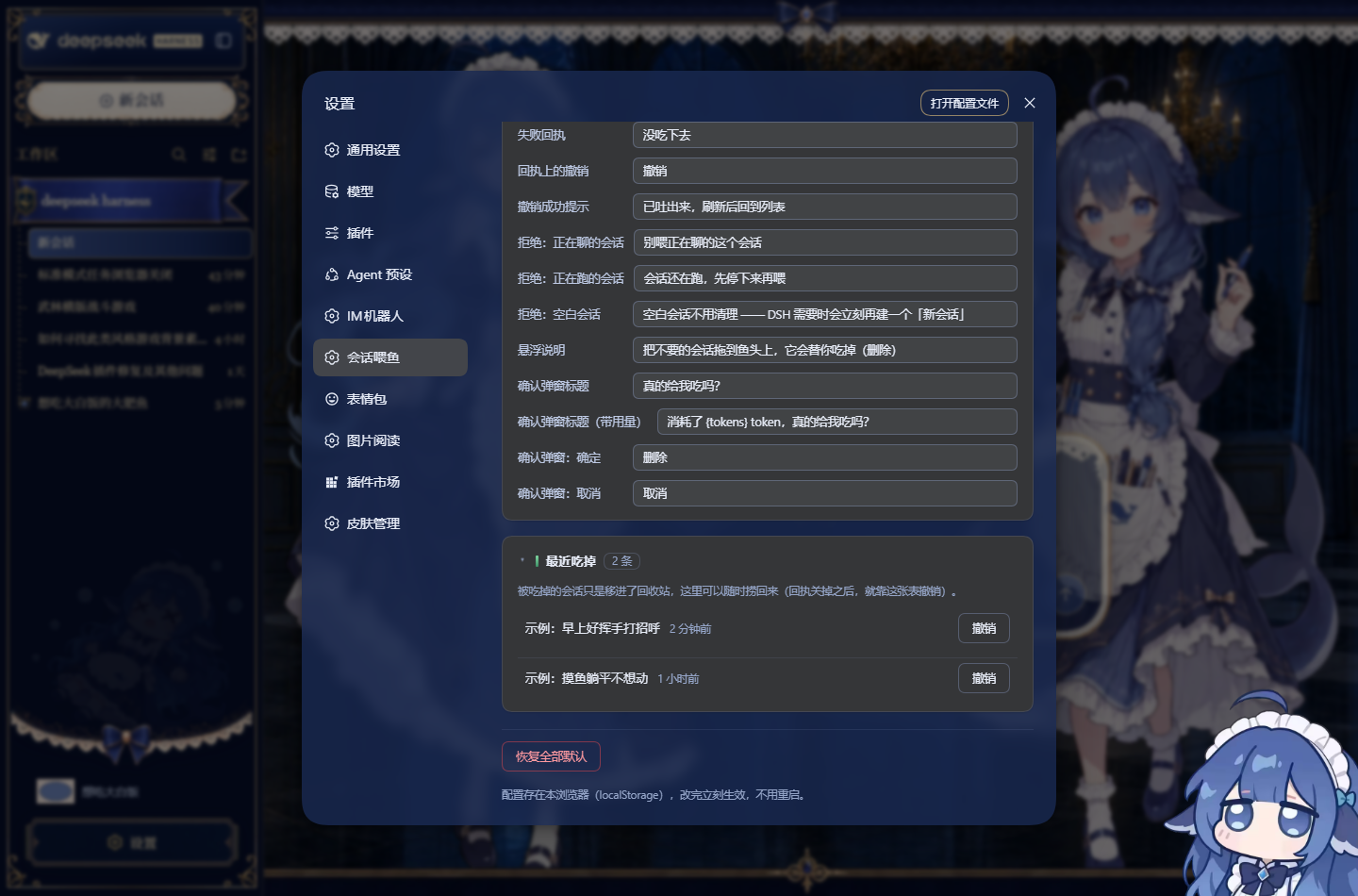Collapse the 最近吃掉 section triangle
1358x896 pixels.
[x=522, y=561]
